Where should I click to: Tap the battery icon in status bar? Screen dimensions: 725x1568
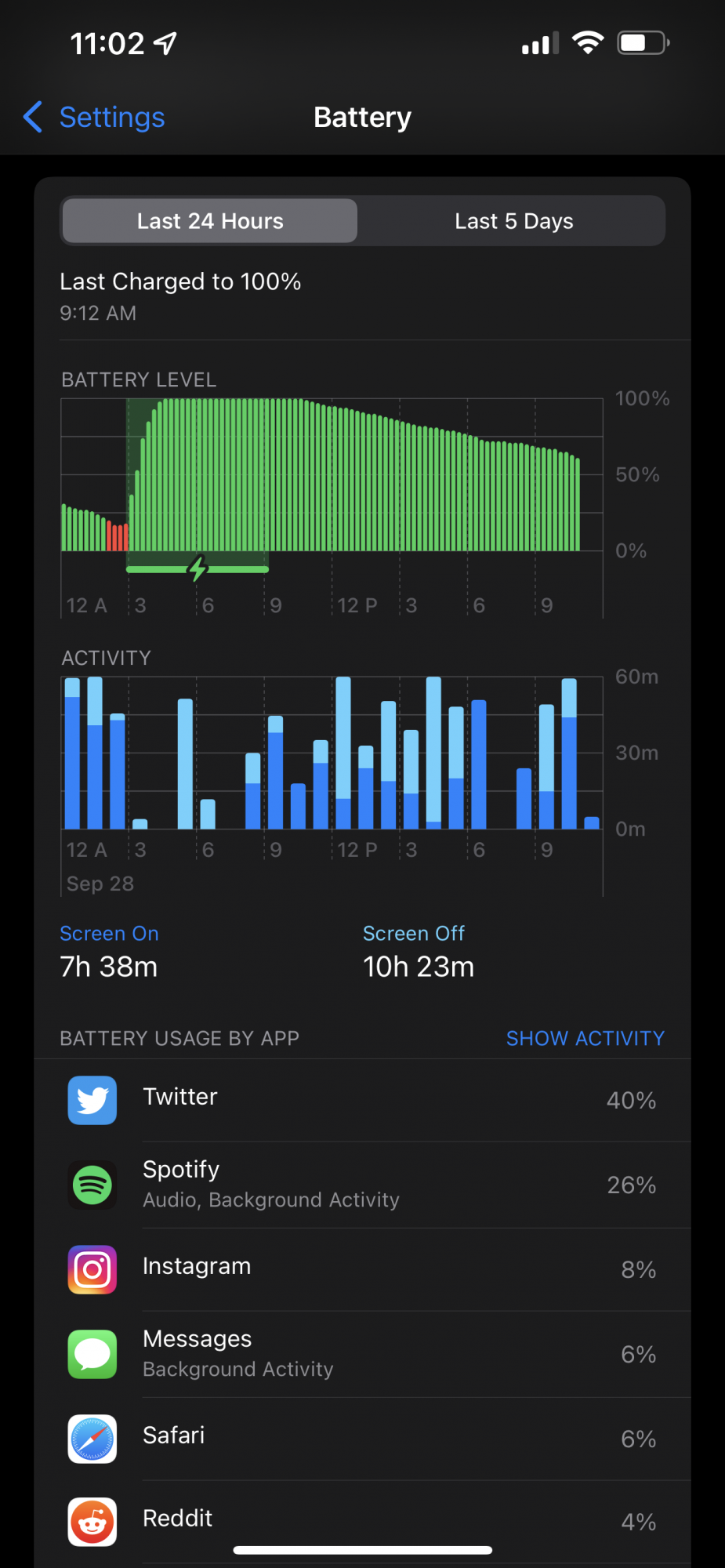[643, 43]
